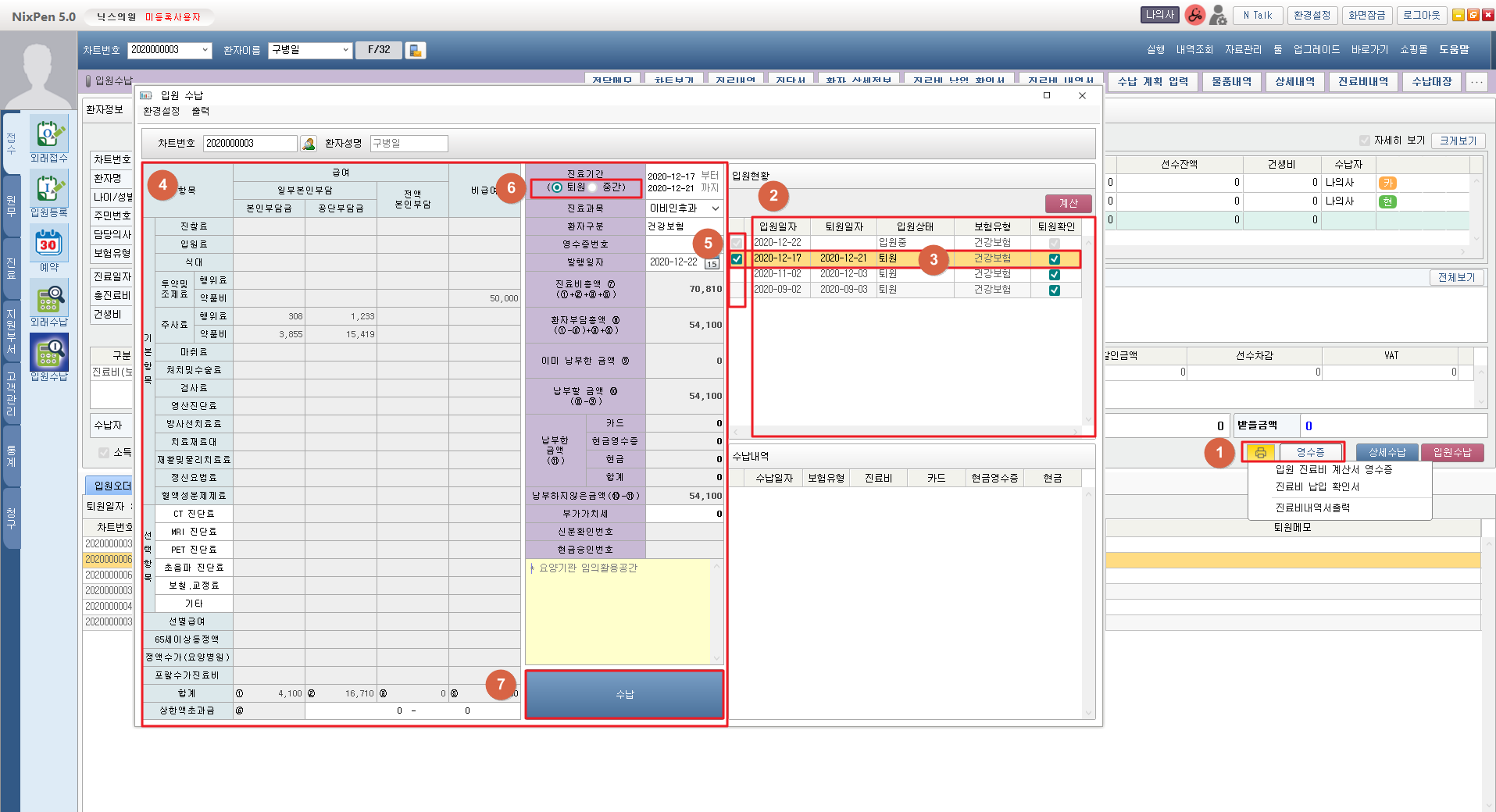Open the 출력 menu in 입원 수납 window

tap(200, 112)
